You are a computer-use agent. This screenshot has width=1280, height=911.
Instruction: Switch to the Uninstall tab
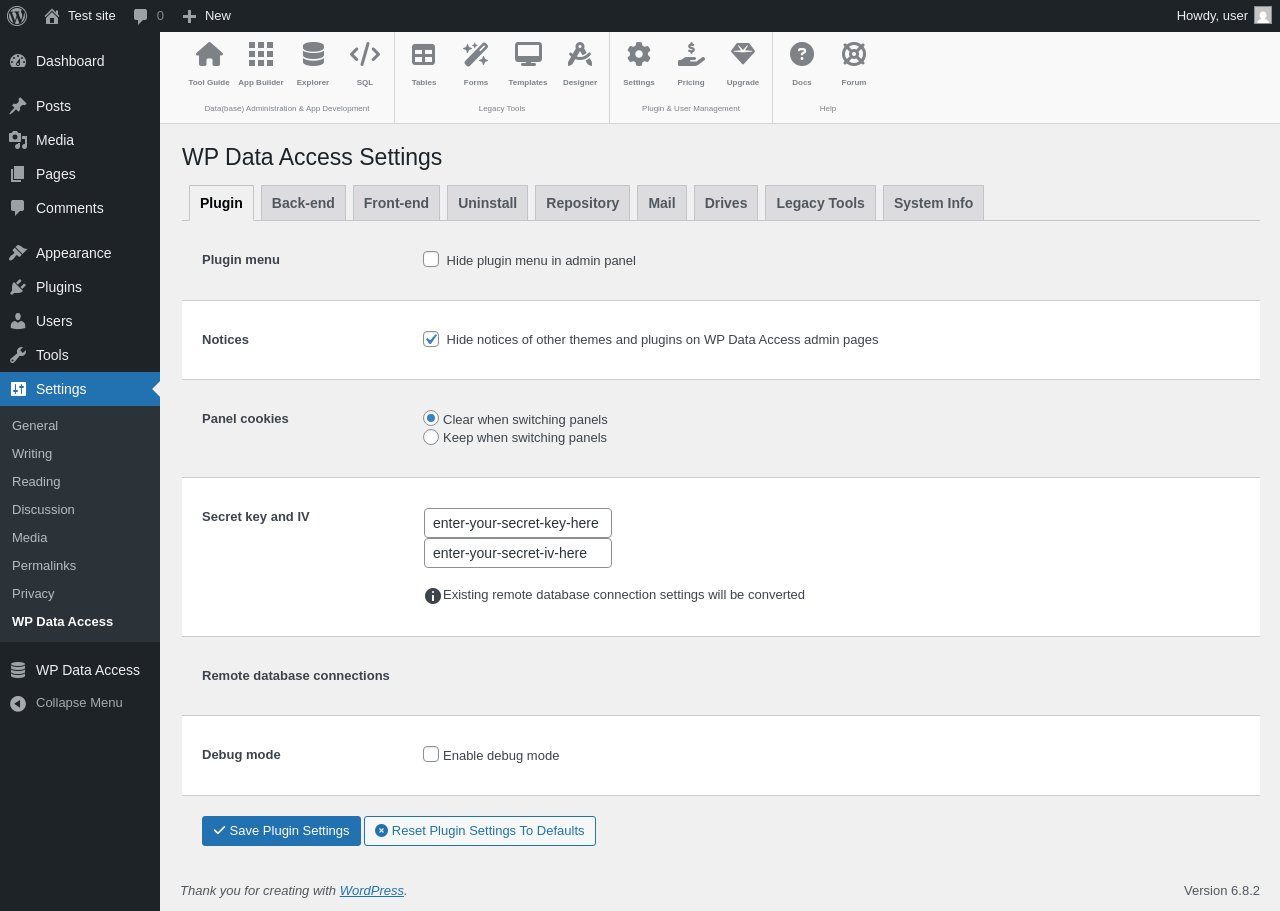(487, 203)
